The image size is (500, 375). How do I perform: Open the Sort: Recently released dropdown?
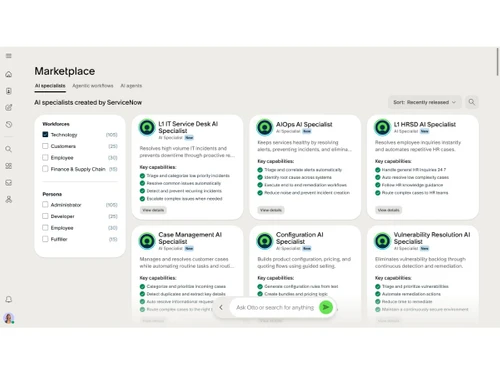424,102
